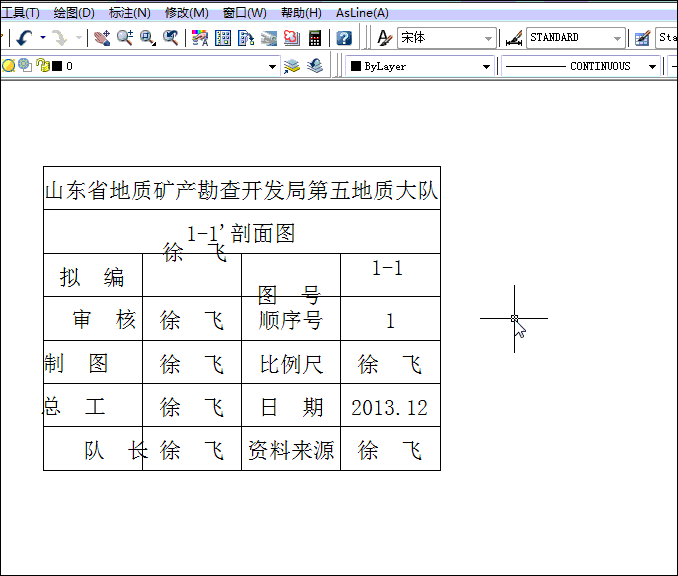Open the CONTINUOUS linetype dropdown

pos(652,66)
